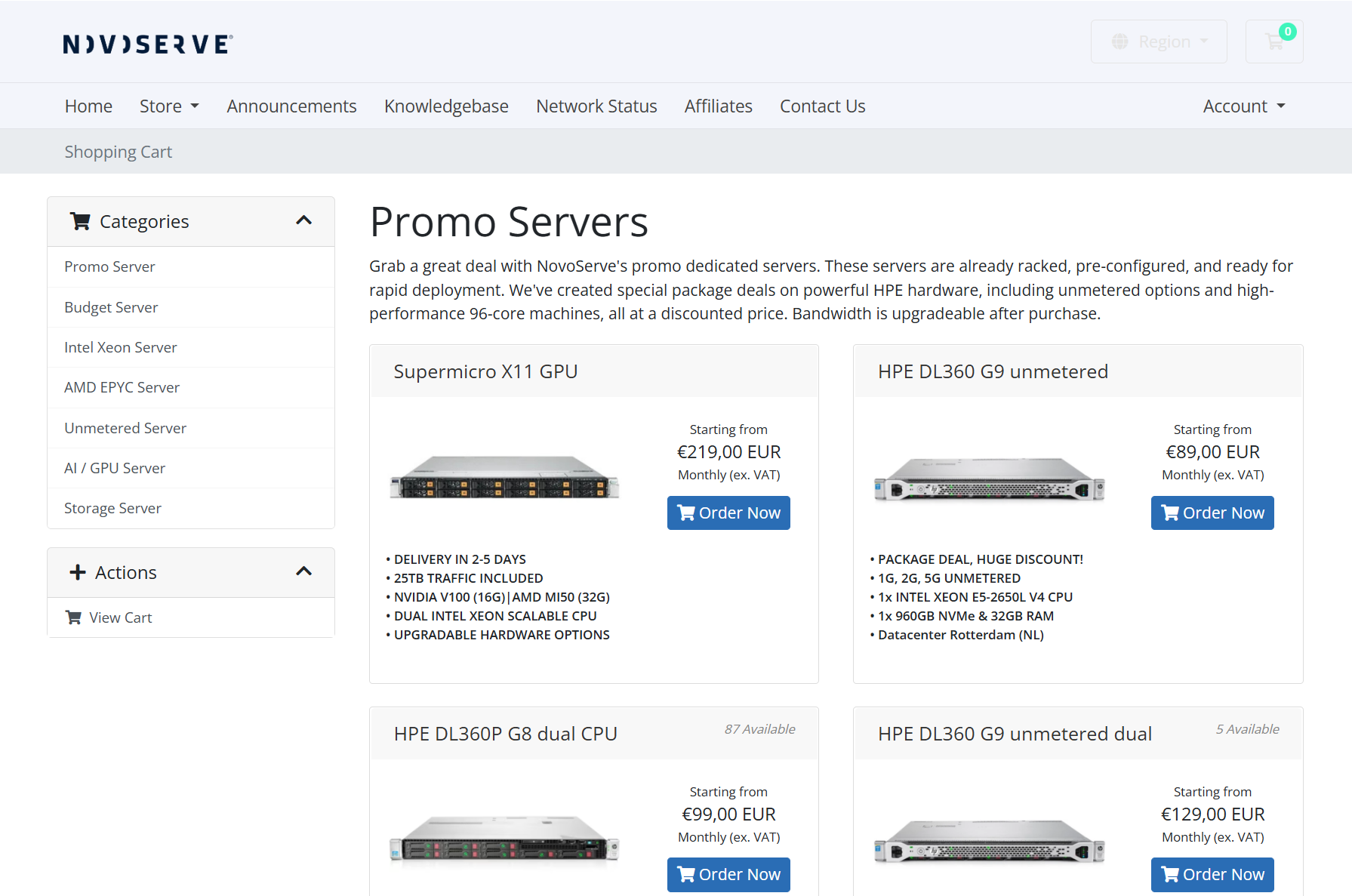Collapse the Actions panel chevron
This screenshot has width=1352, height=896.
pyautogui.click(x=303, y=571)
